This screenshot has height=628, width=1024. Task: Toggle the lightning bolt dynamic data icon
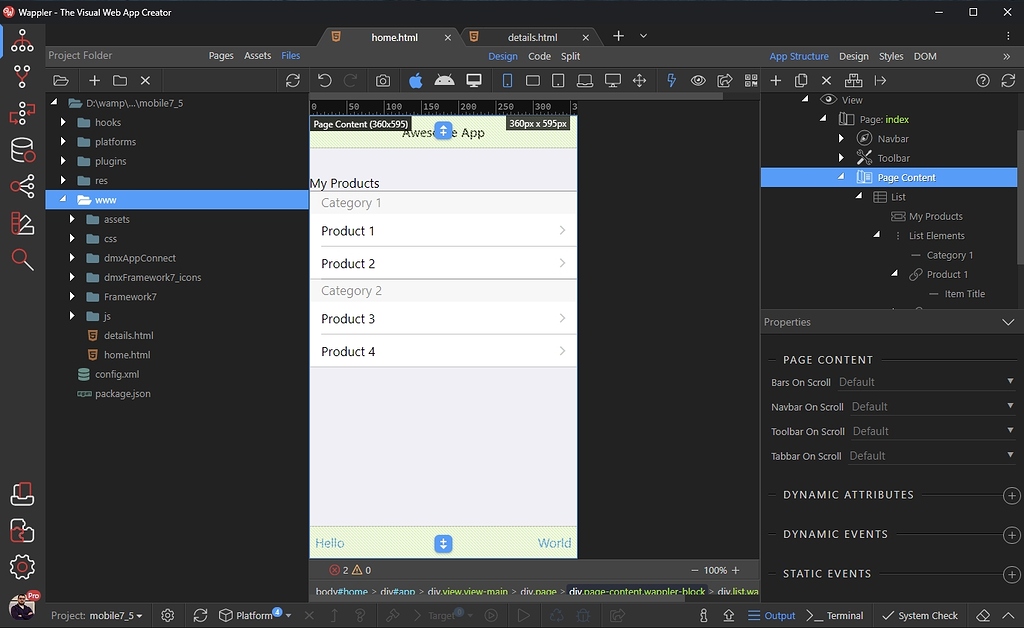[671, 81]
